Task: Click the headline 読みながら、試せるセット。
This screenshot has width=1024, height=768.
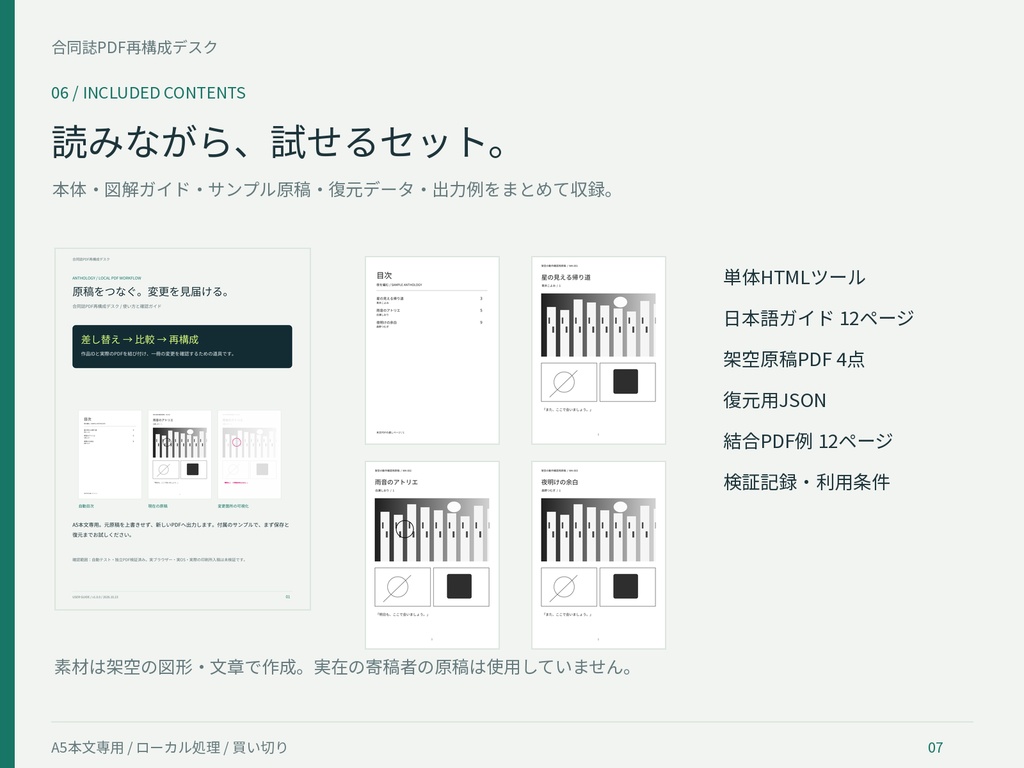Action: [280, 142]
